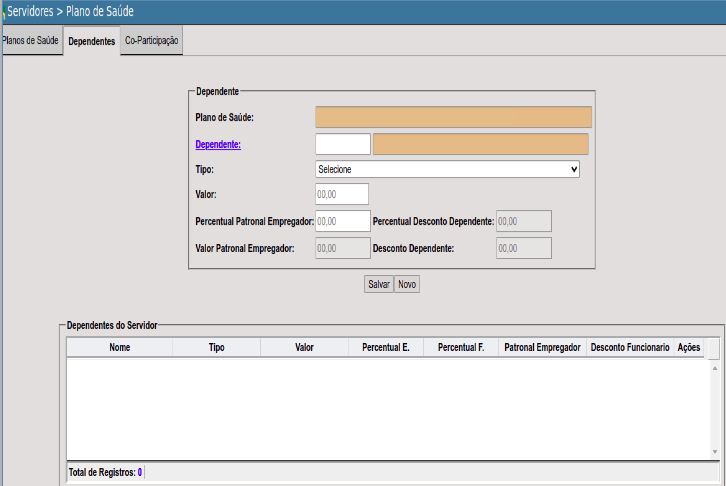Select the Co-Participação tab
726x486 pixels.
[x=152, y=41]
